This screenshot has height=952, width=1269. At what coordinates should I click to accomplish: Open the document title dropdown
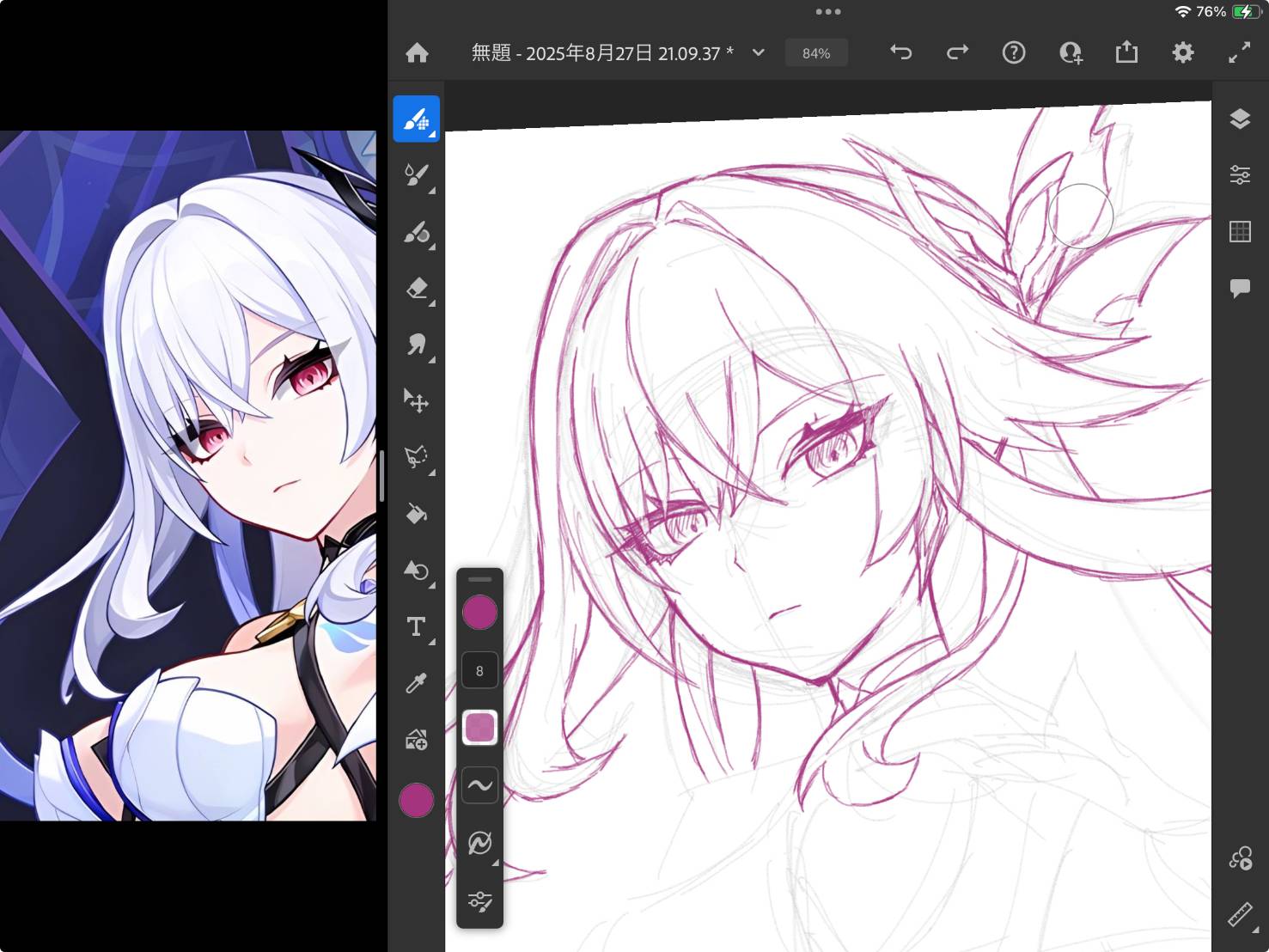click(x=758, y=52)
